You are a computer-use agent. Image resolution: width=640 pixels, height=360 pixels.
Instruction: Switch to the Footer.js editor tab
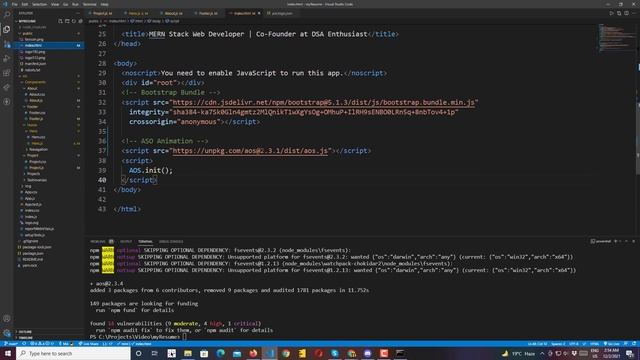(209, 13)
